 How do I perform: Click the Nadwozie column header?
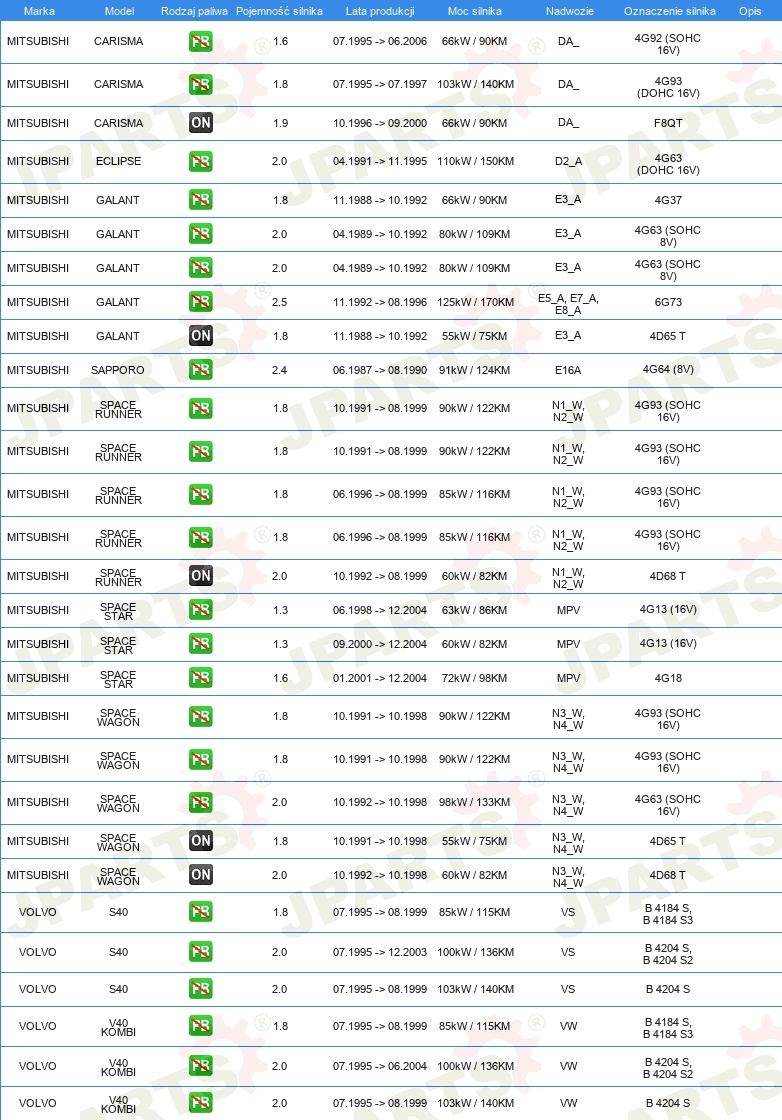[569, 11]
